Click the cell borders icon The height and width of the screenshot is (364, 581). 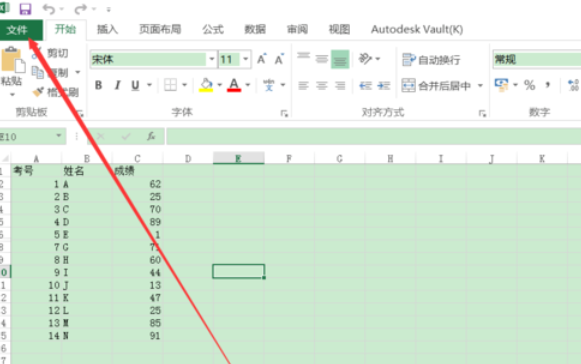pos(170,85)
